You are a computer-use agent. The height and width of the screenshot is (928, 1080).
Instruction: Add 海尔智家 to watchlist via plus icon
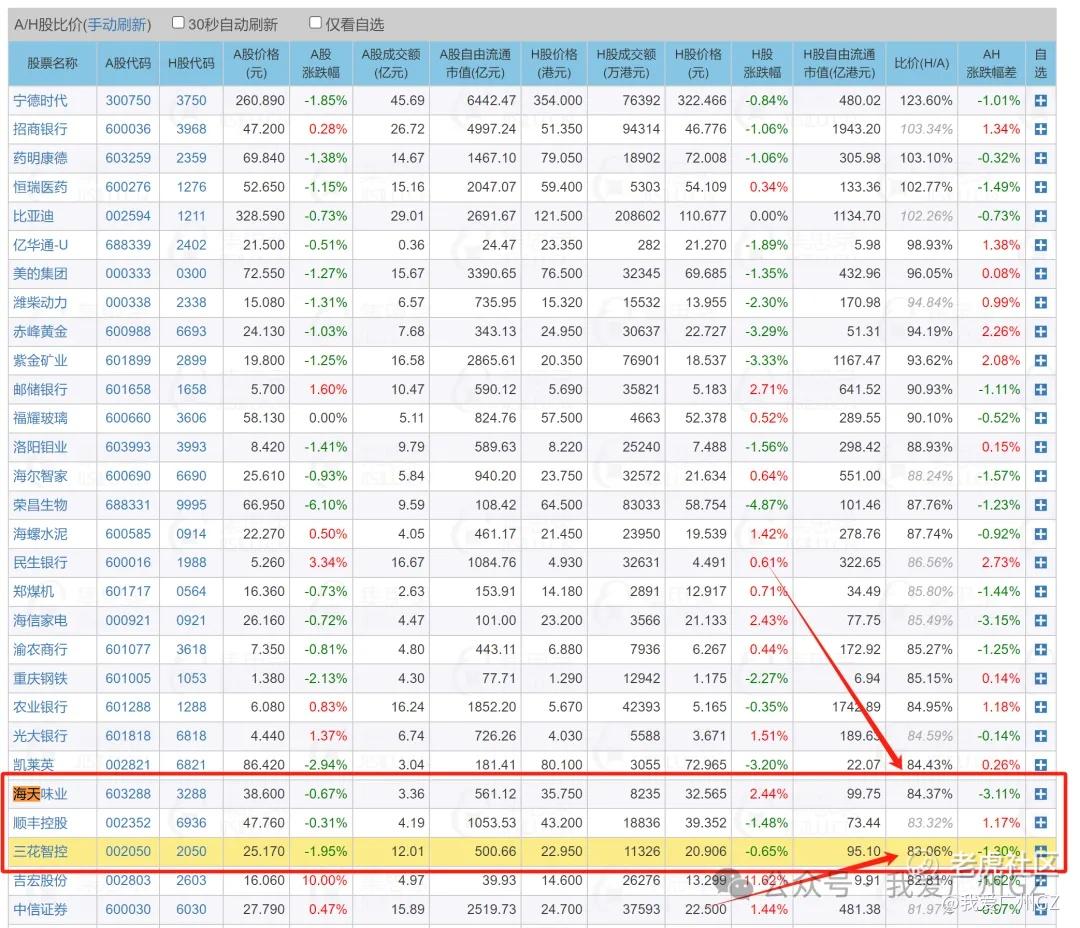[x=1040, y=476]
